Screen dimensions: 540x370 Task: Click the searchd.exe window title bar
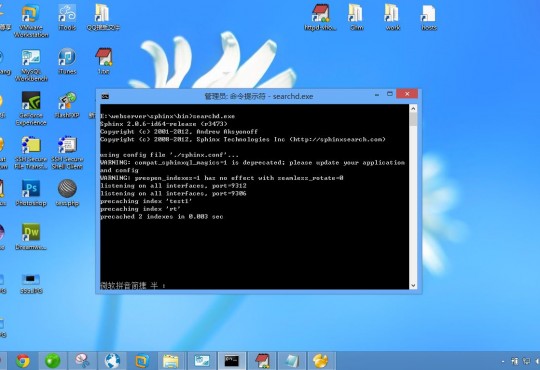pyautogui.click(x=259, y=96)
